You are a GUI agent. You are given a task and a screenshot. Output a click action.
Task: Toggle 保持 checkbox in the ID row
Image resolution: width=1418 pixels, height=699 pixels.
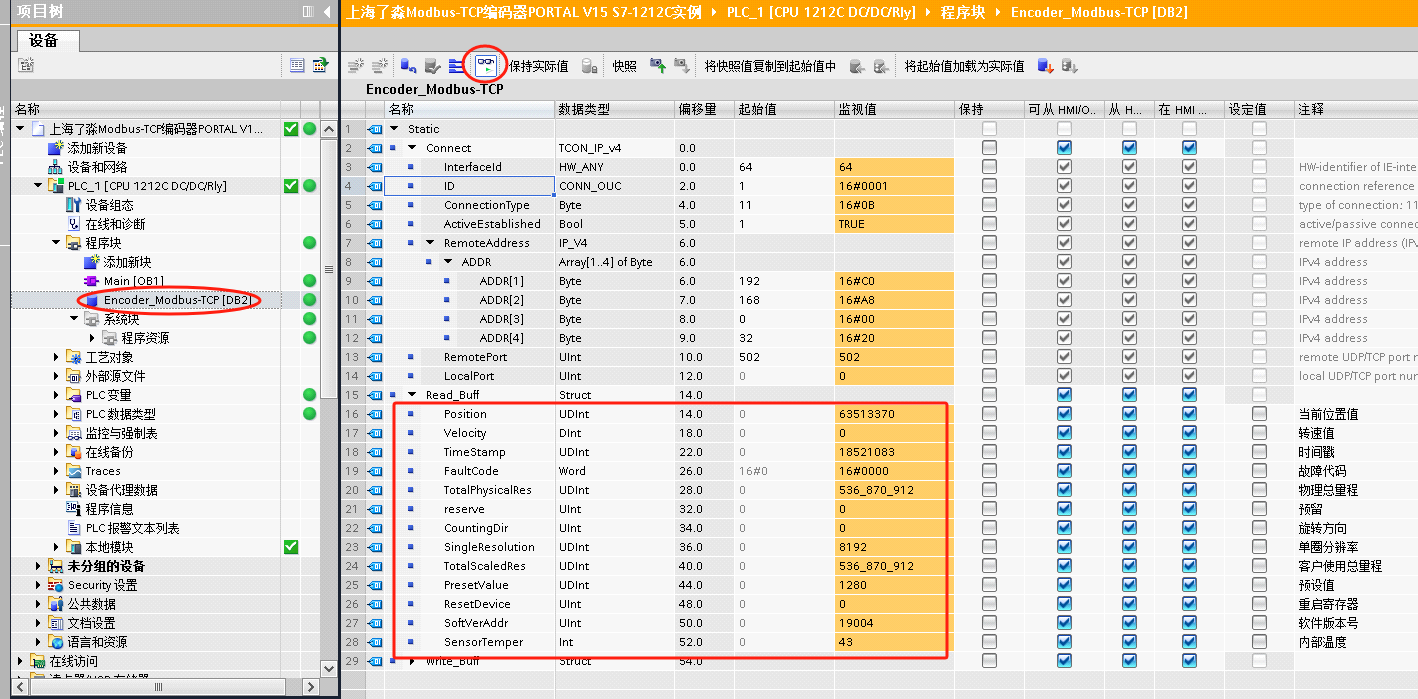[x=989, y=186]
